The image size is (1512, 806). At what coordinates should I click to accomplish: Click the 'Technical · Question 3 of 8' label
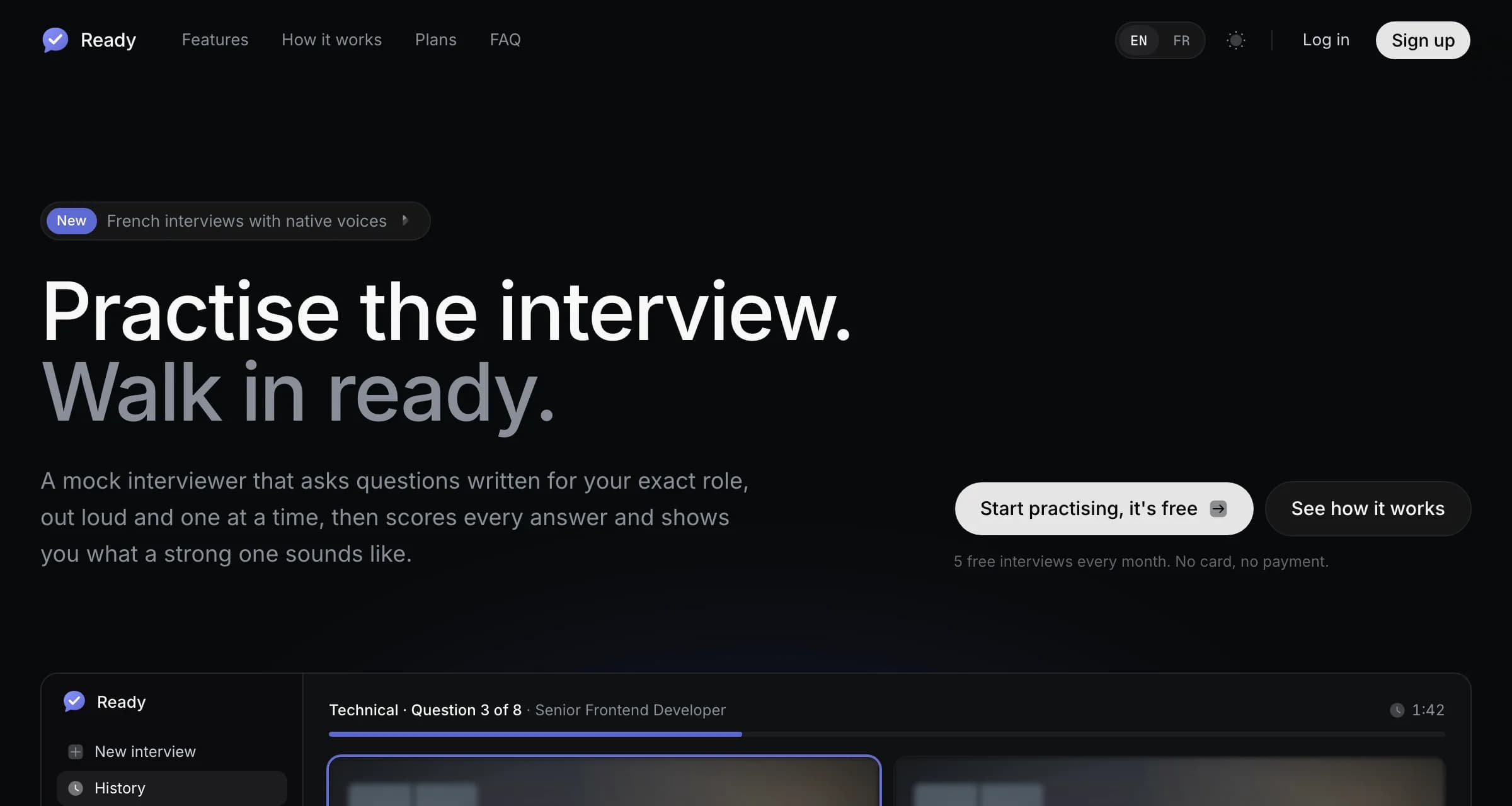tap(425, 710)
